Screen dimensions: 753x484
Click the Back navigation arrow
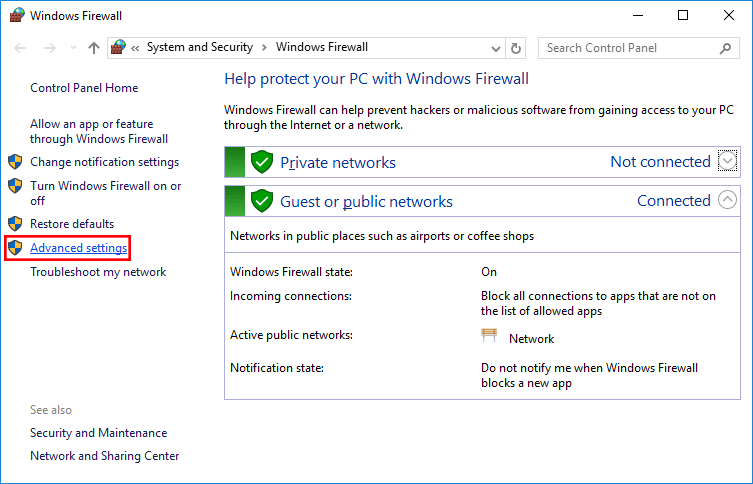pos(20,48)
